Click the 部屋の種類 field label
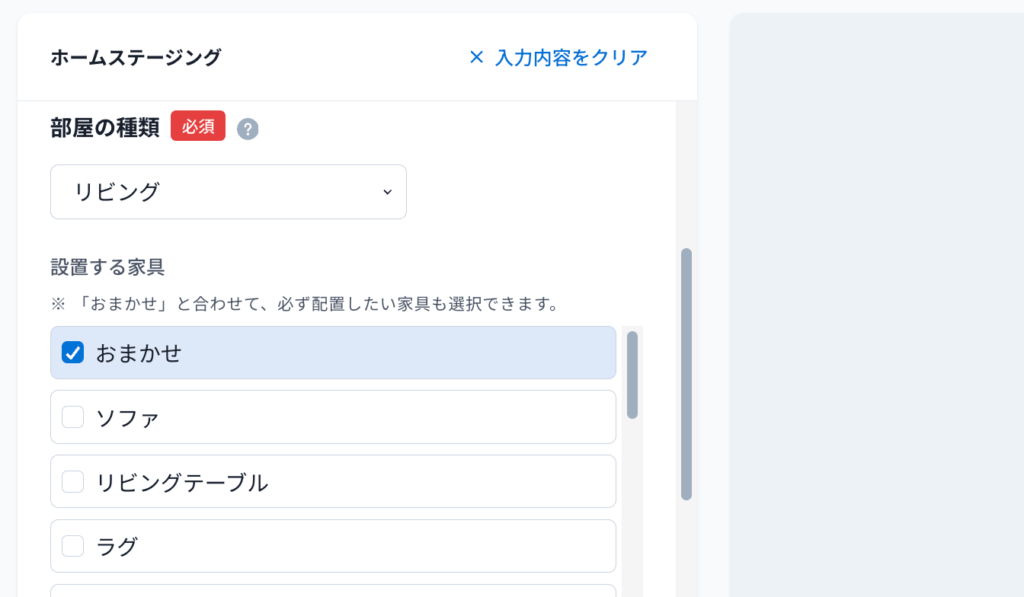Screen dimensions: 1024x597 (x=105, y=127)
